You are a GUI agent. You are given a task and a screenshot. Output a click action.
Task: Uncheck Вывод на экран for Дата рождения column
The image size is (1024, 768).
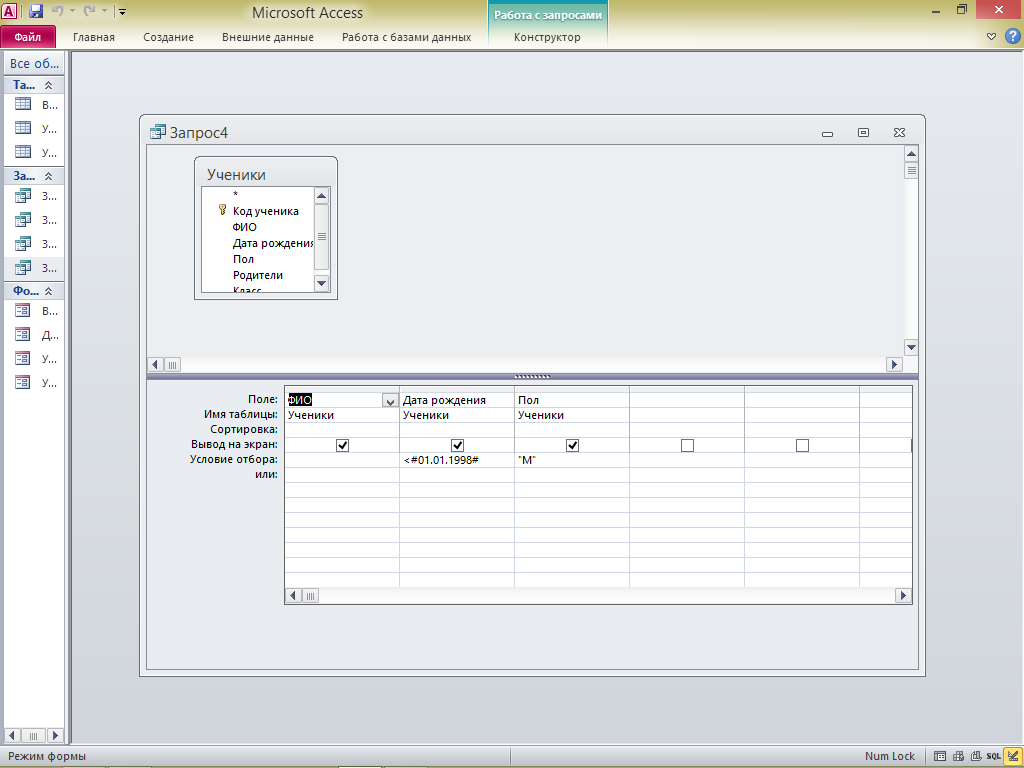pyautogui.click(x=457, y=445)
